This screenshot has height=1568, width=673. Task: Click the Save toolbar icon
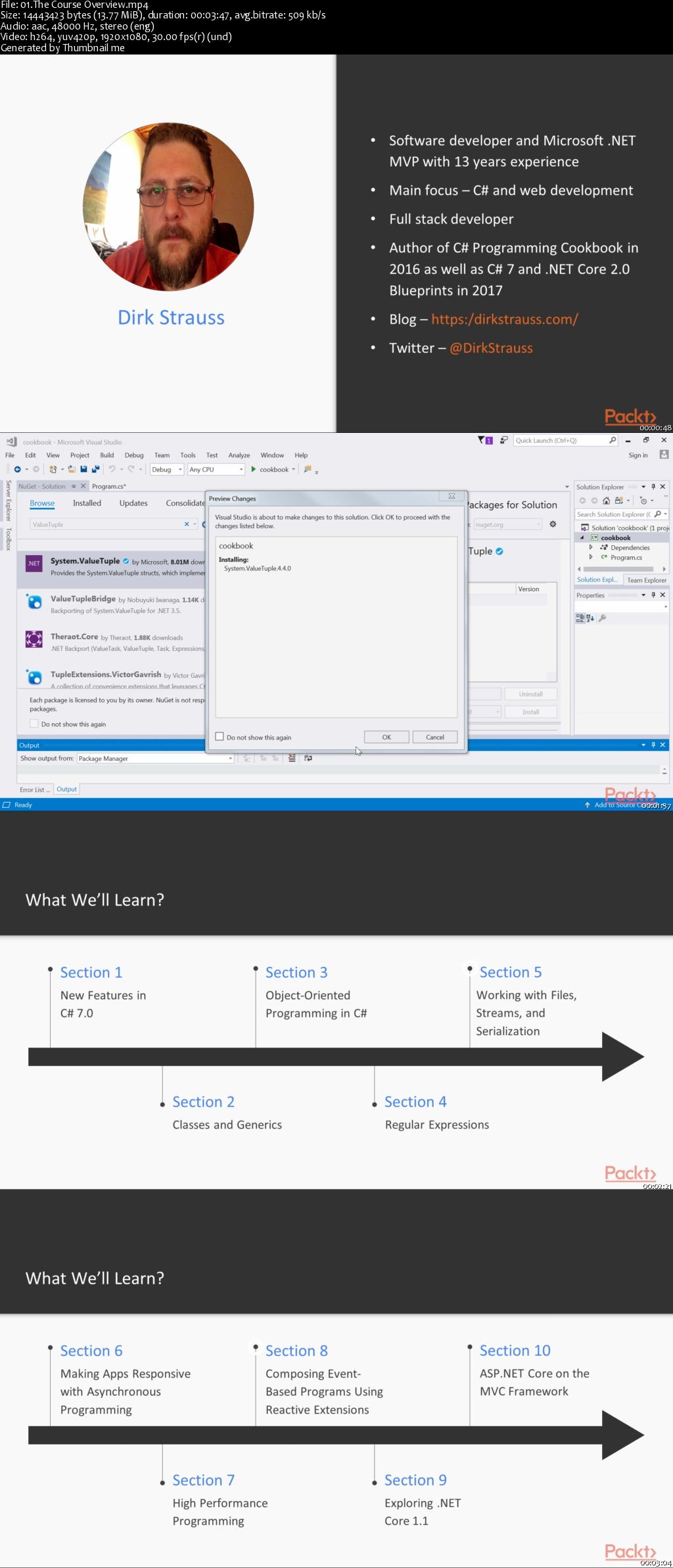(x=83, y=469)
